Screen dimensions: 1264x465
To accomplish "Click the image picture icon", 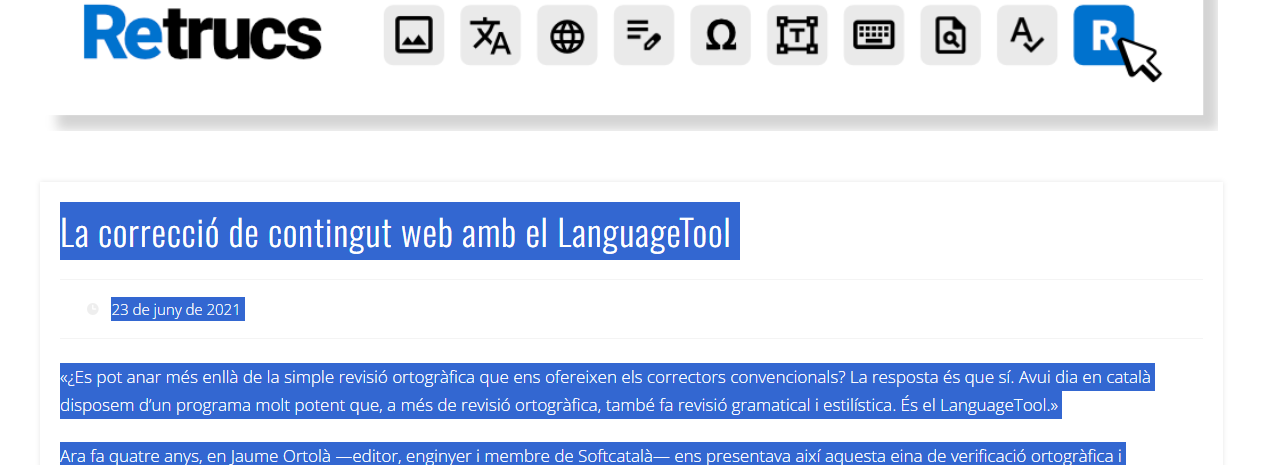I will (x=413, y=35).
